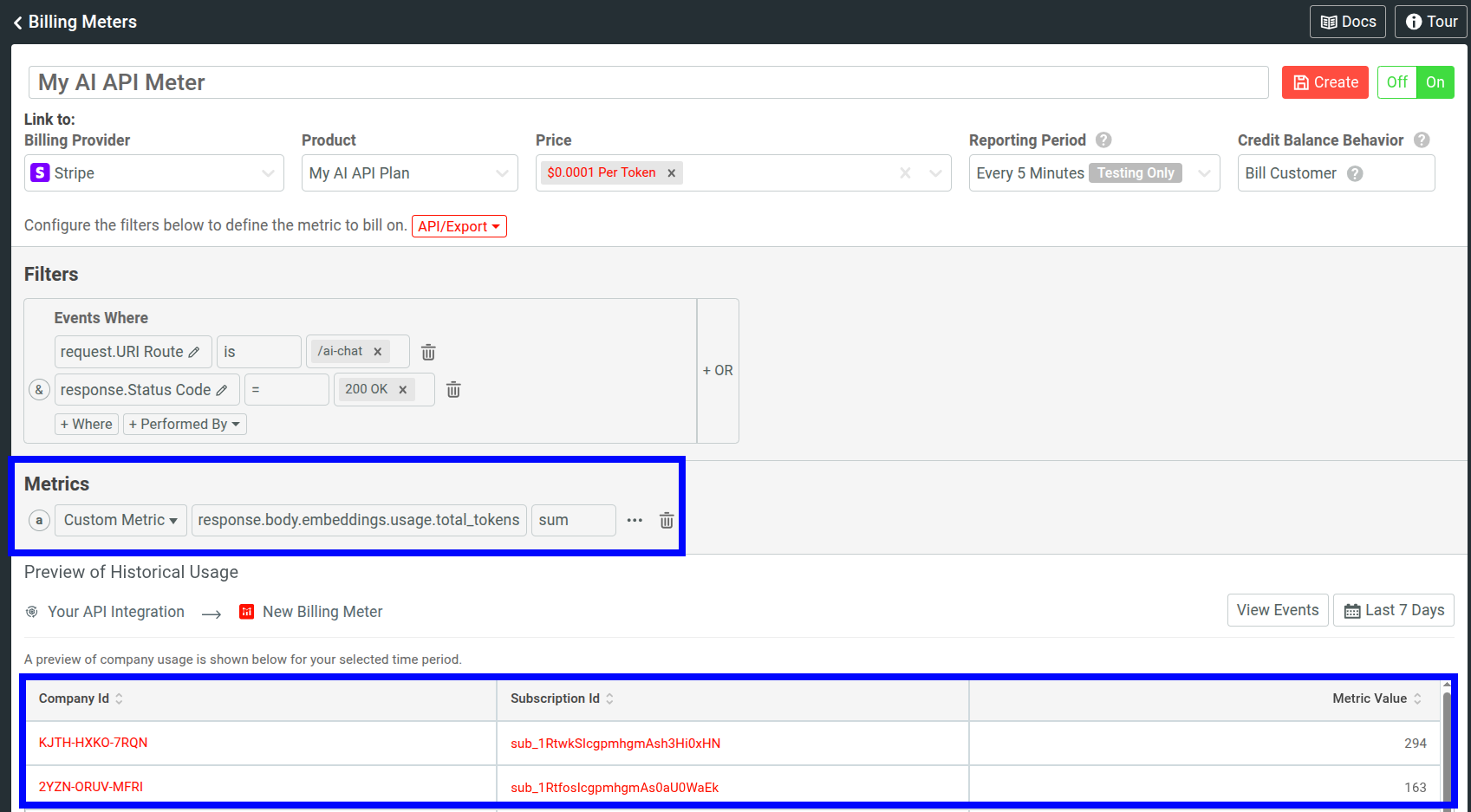
Task: Click the Reporting Period help icon
Action: coord(1103,140)
